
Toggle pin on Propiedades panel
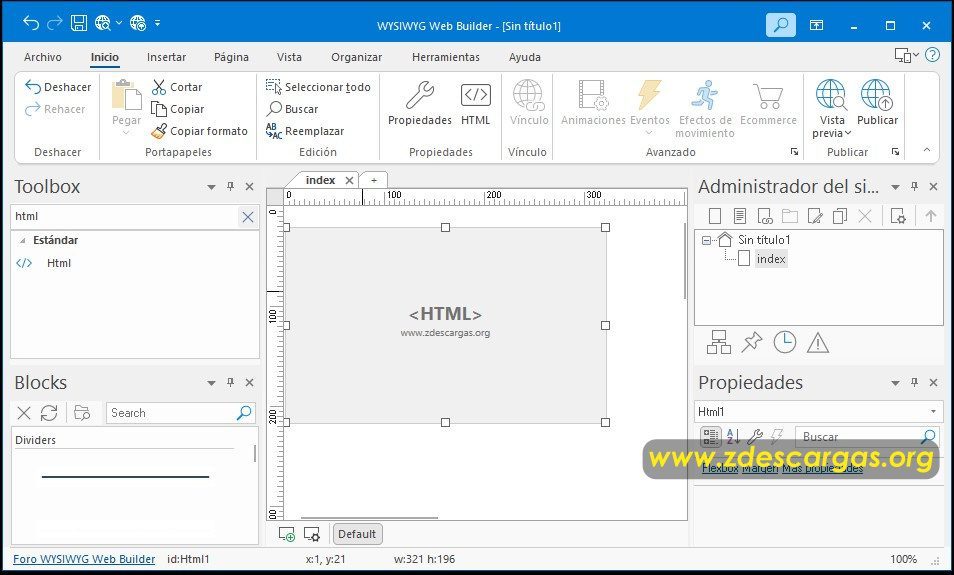click(914, 383)
